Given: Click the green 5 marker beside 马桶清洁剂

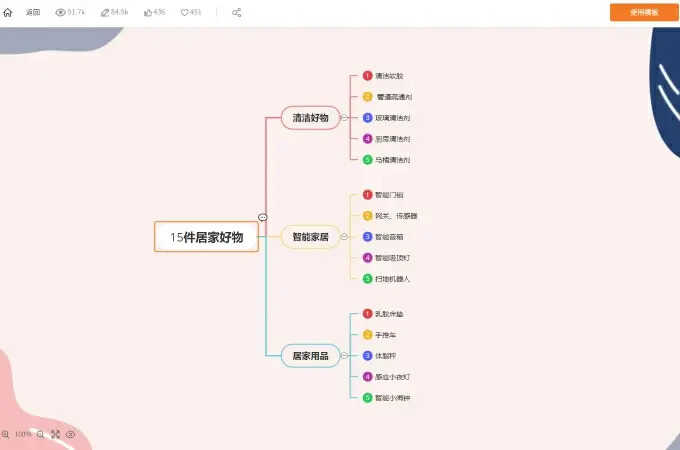Looking at the screenshot, I should tap(367, 160).
